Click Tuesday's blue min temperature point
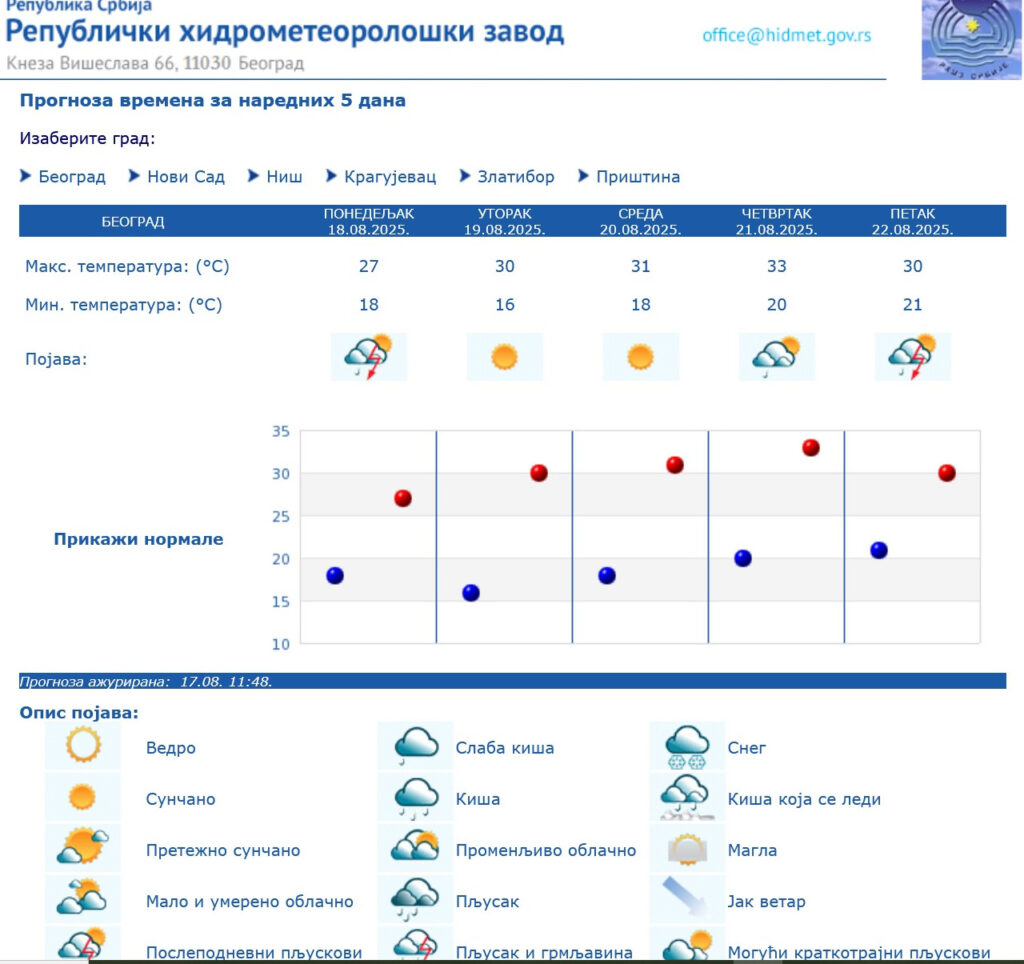 tap(471, 592)
